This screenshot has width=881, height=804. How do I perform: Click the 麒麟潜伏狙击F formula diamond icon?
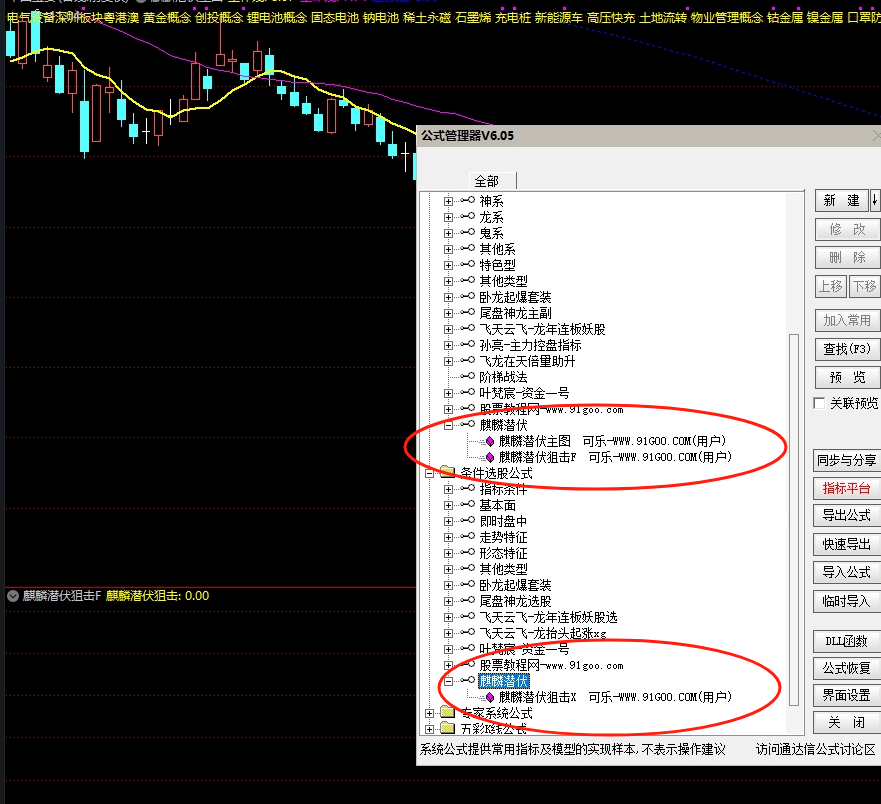[490, 457]
